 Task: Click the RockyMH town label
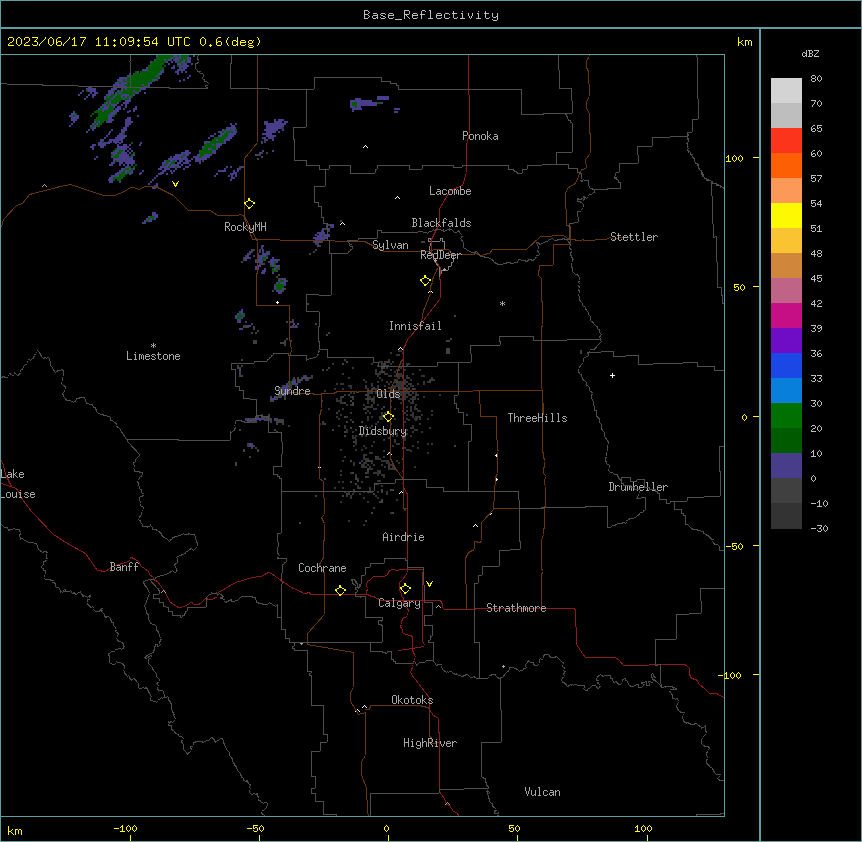(x=245, y=227)
